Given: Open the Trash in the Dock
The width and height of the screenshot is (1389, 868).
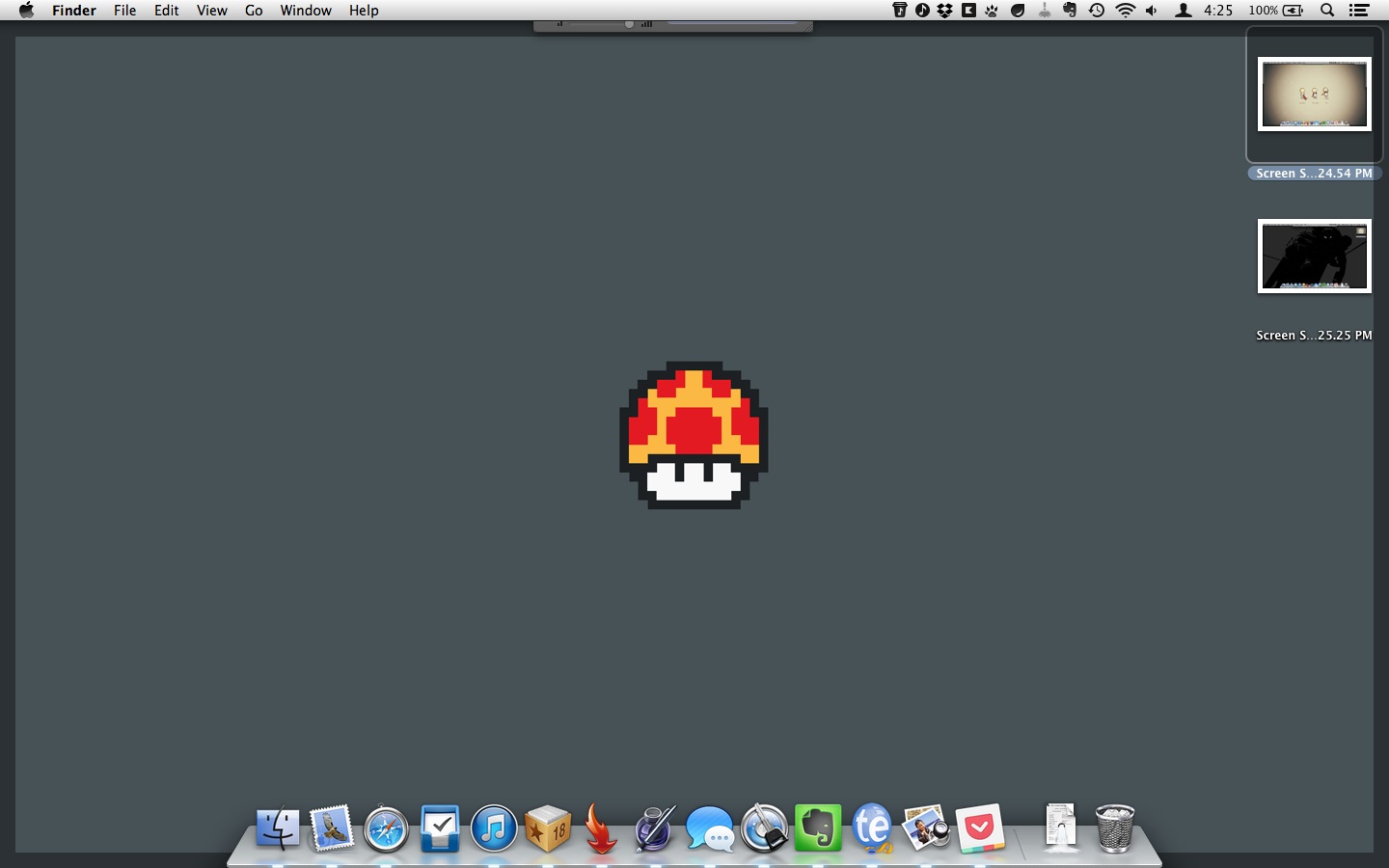Looking at the screenshot, I should (1115, 827).
